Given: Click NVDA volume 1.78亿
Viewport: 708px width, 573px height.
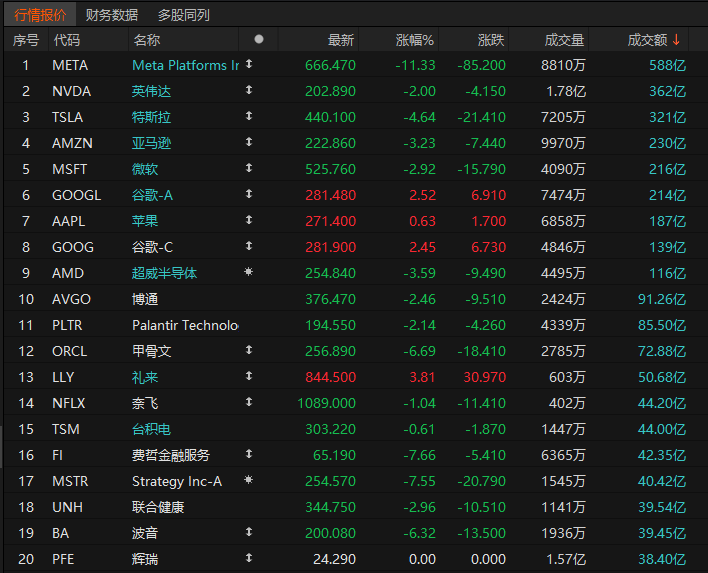Looking at the screenshot, I should pos(566,91).
